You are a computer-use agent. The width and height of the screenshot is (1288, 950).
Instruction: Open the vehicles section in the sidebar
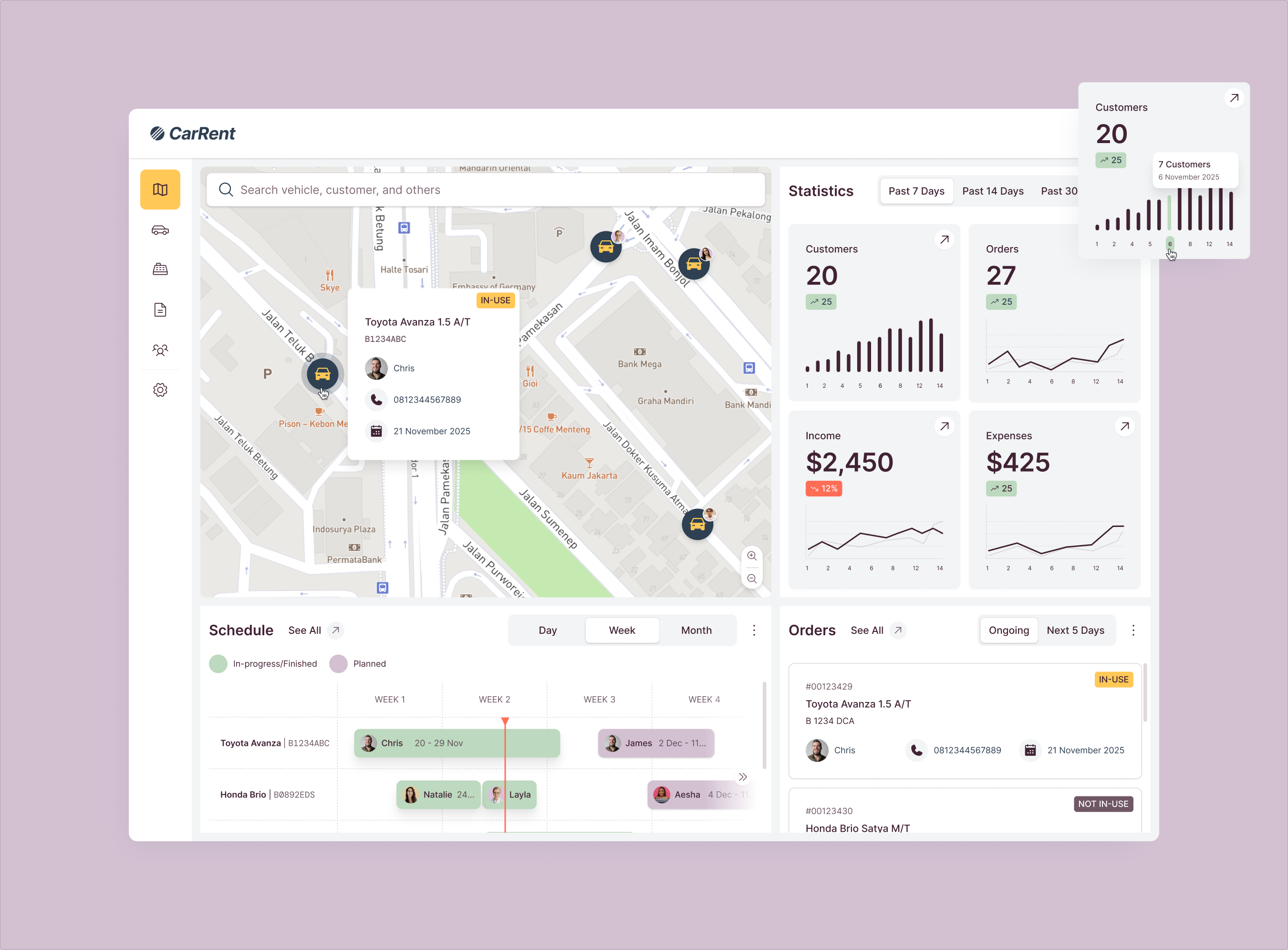click(x=160, y=230)
